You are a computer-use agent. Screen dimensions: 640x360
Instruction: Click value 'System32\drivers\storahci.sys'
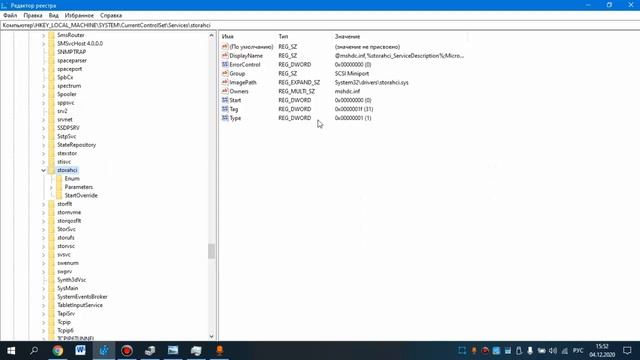[x=371, y=82]
